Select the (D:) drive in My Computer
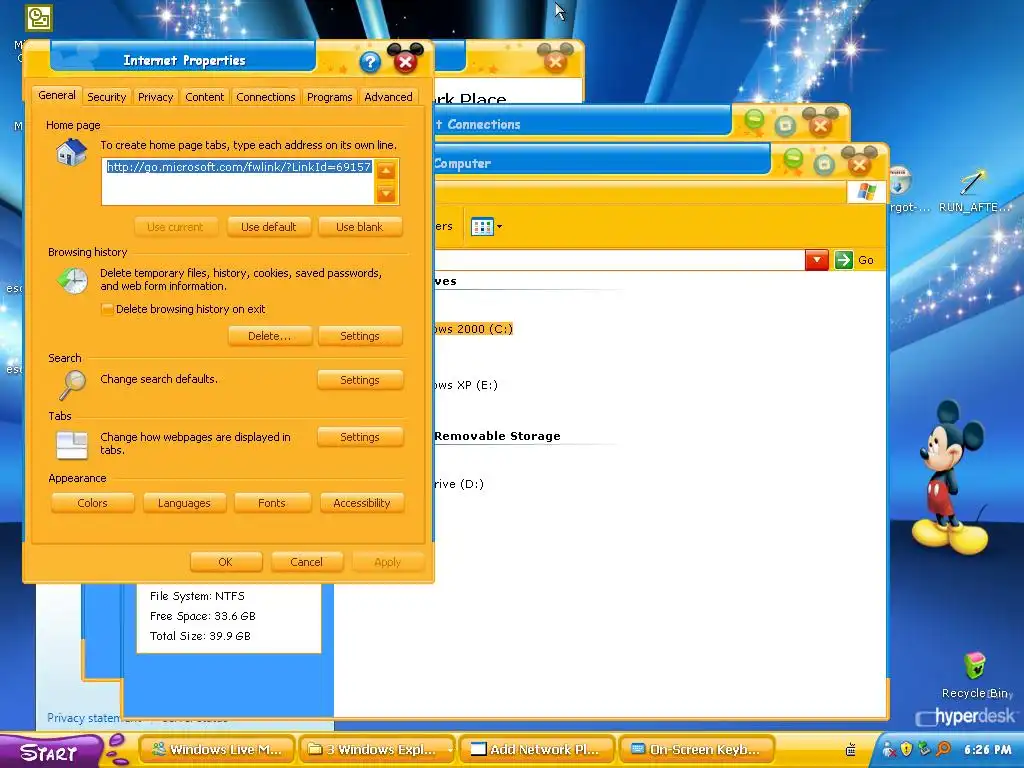 tap(460, 484)
